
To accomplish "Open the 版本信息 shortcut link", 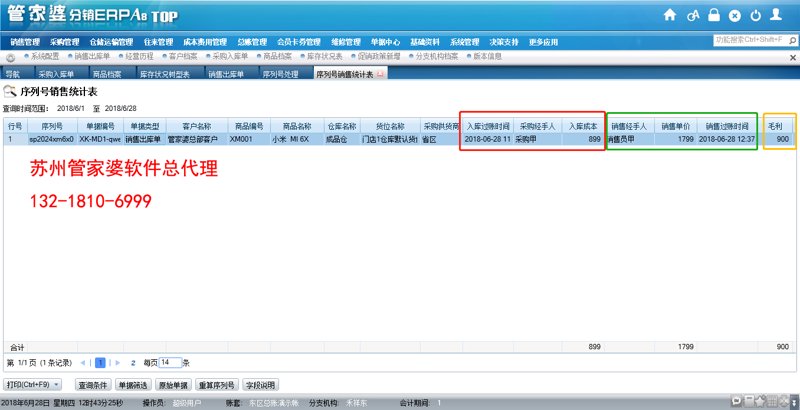I will [487, 56].
